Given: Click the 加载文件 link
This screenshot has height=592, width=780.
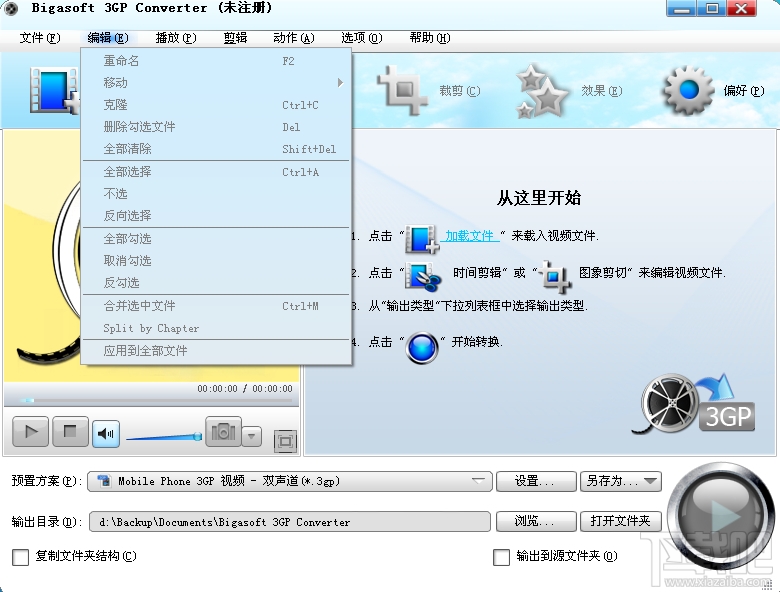Looking at the screenshot, I should pyautogui.click(x=471, y=236).
